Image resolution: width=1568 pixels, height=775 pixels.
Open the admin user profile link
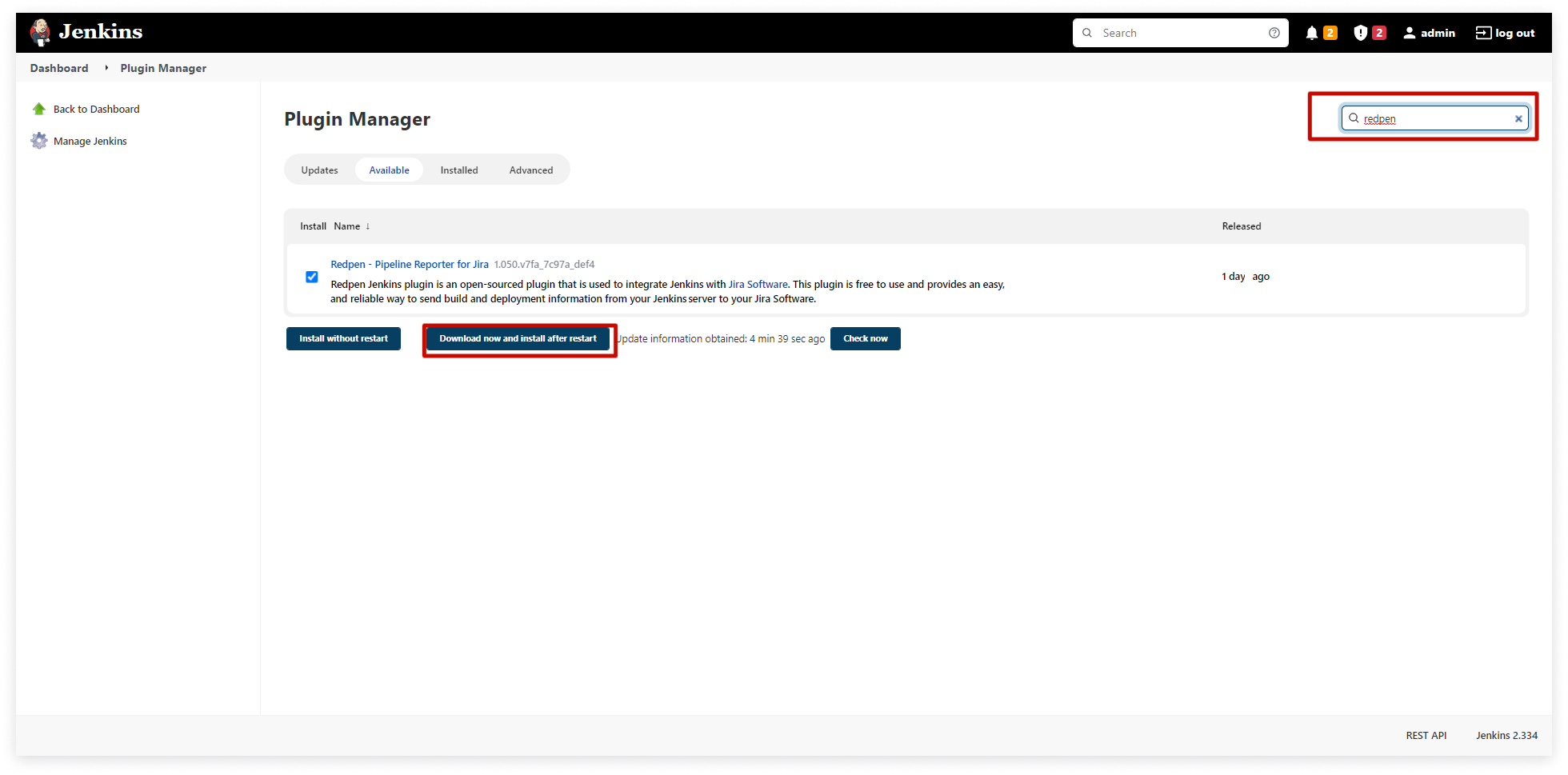tap(1429, 33)
